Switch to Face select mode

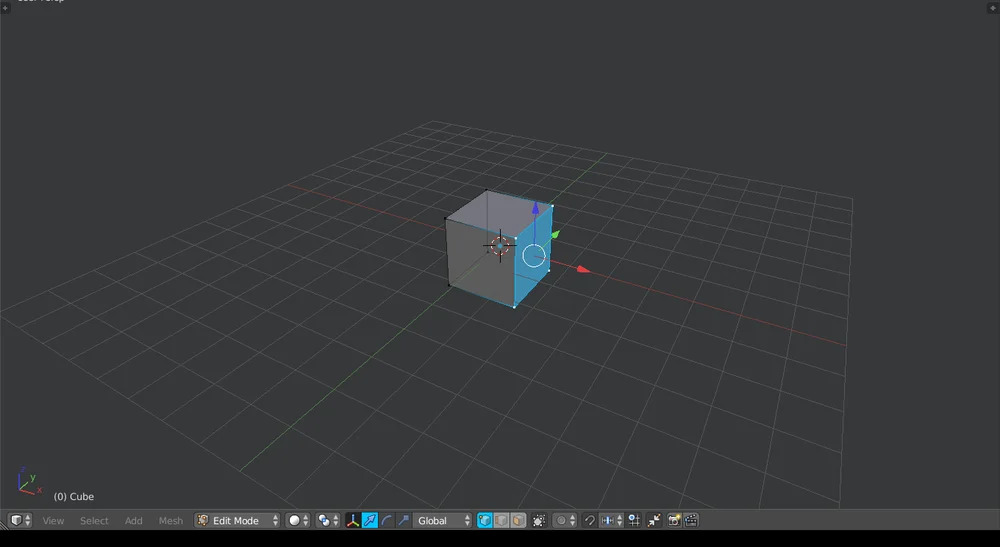tap(517, 521)
